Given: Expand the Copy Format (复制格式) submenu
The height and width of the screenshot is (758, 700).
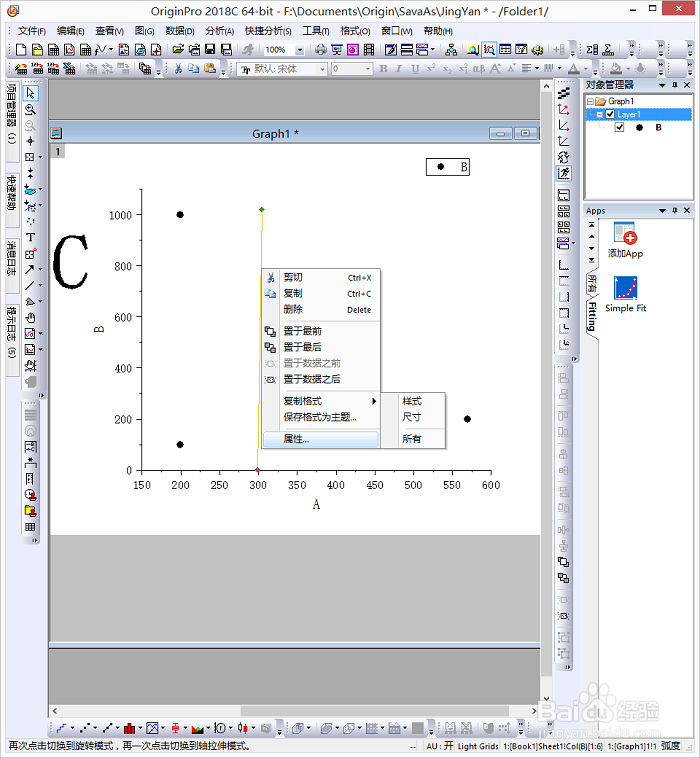Looking at the screenshot, I should 321,401.
